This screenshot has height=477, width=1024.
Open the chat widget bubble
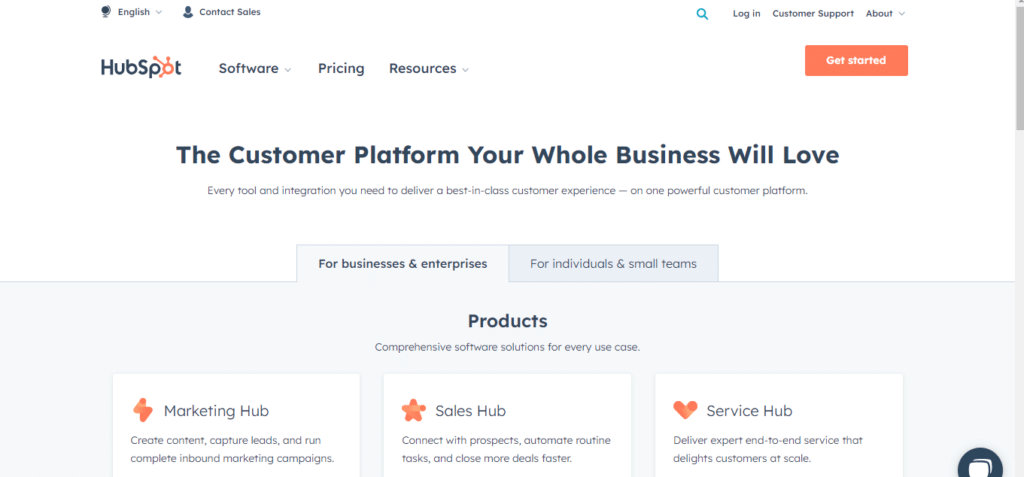(980, 464)
